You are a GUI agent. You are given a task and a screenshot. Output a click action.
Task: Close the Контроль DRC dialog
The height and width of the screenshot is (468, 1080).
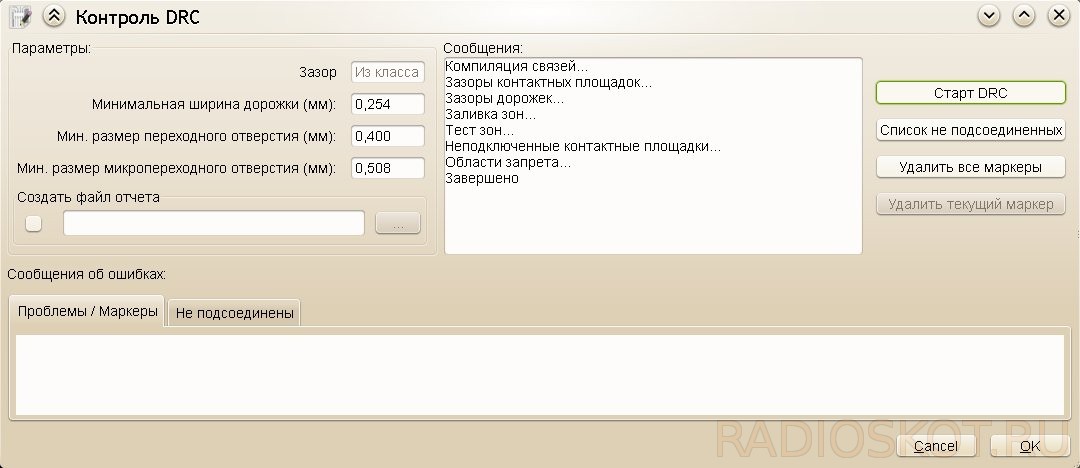pos(1059,16)
